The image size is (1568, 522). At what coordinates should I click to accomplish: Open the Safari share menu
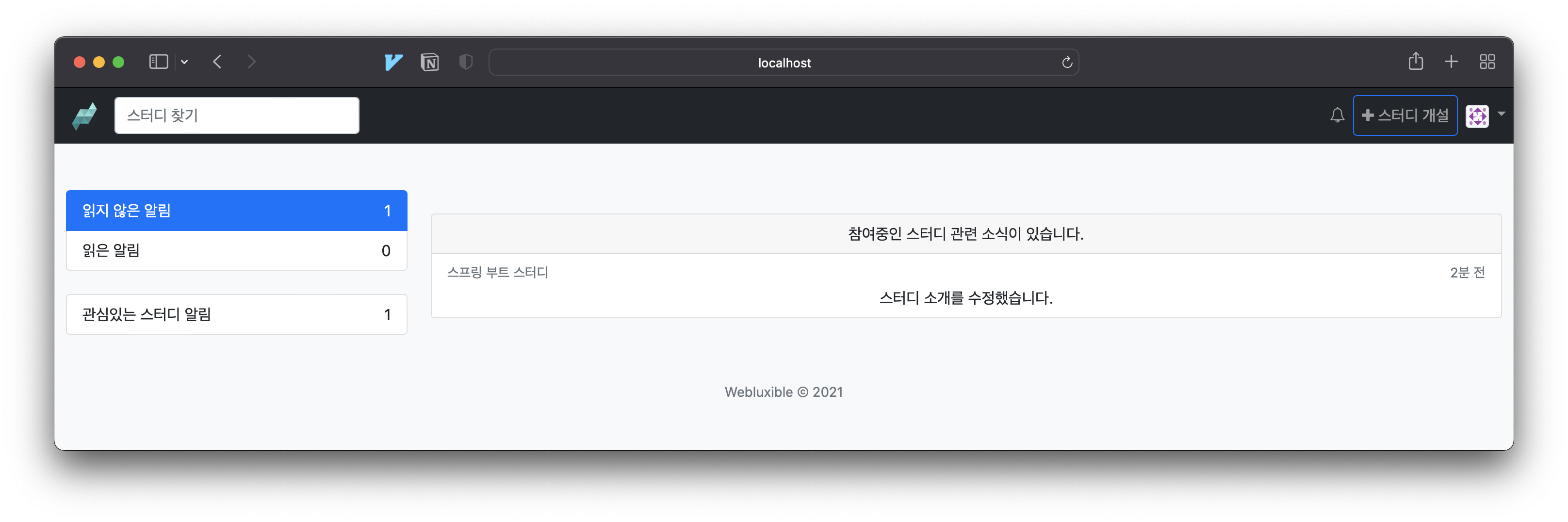[1415, 62]
